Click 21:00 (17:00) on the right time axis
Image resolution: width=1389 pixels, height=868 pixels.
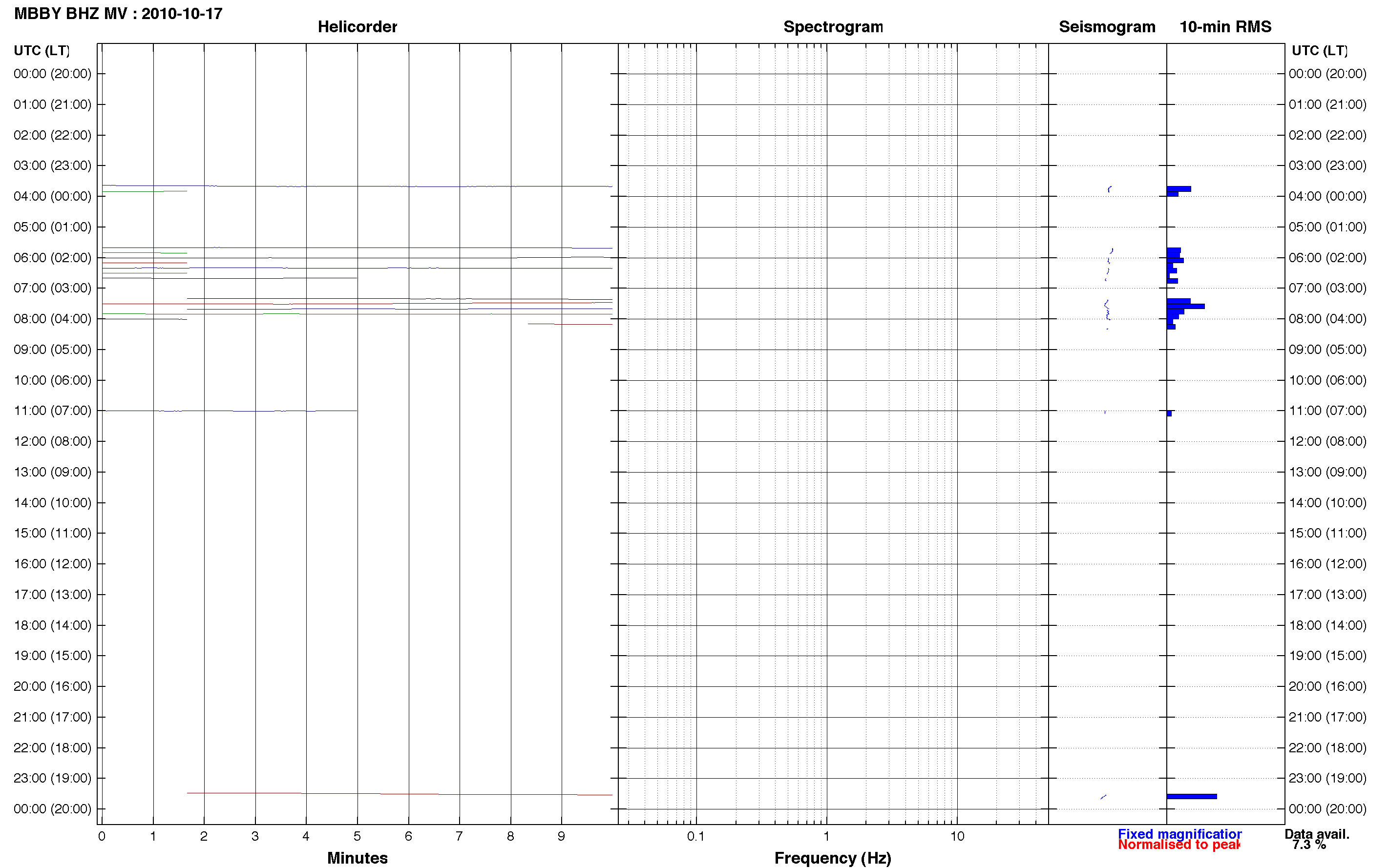click(x=1327, y=717)
